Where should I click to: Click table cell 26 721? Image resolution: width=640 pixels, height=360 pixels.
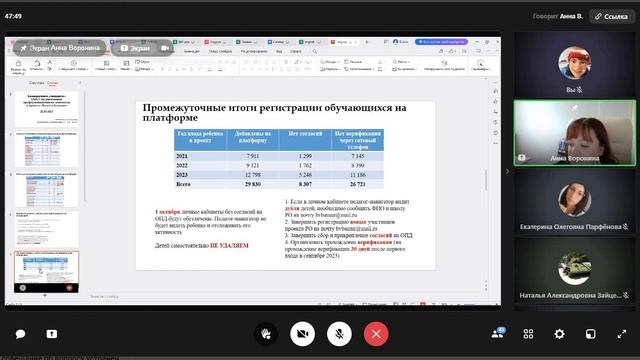(x=358, y=184)
